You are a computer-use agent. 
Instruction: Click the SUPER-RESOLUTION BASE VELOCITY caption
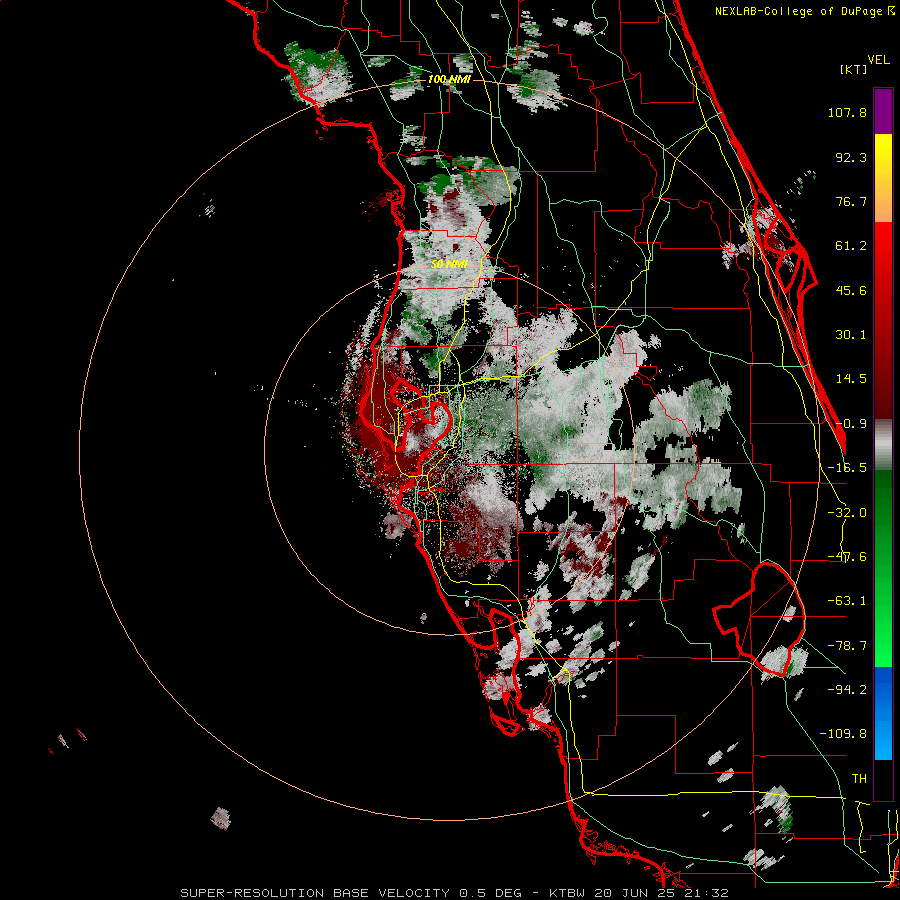(317, 893)
